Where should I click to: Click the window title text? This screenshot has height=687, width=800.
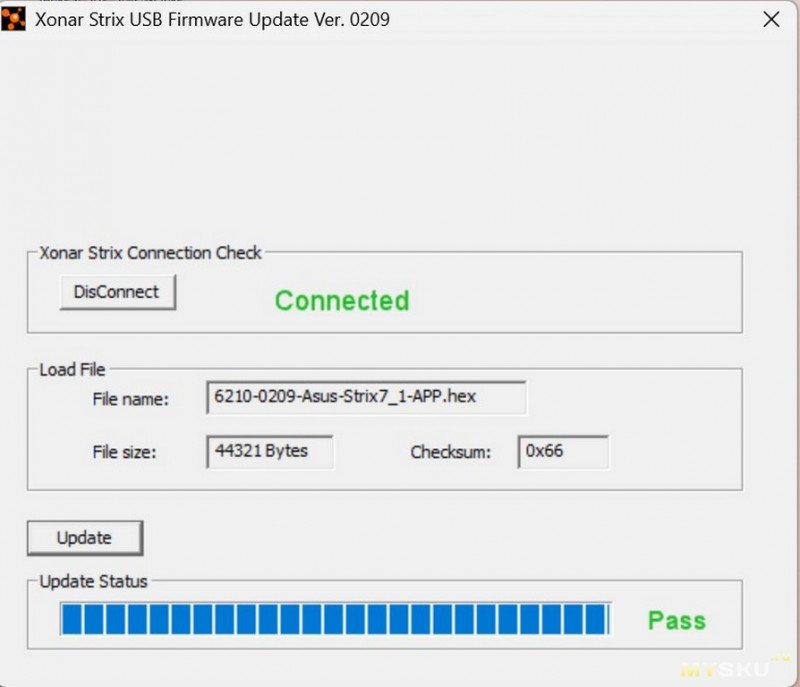(x=212, y=19)
